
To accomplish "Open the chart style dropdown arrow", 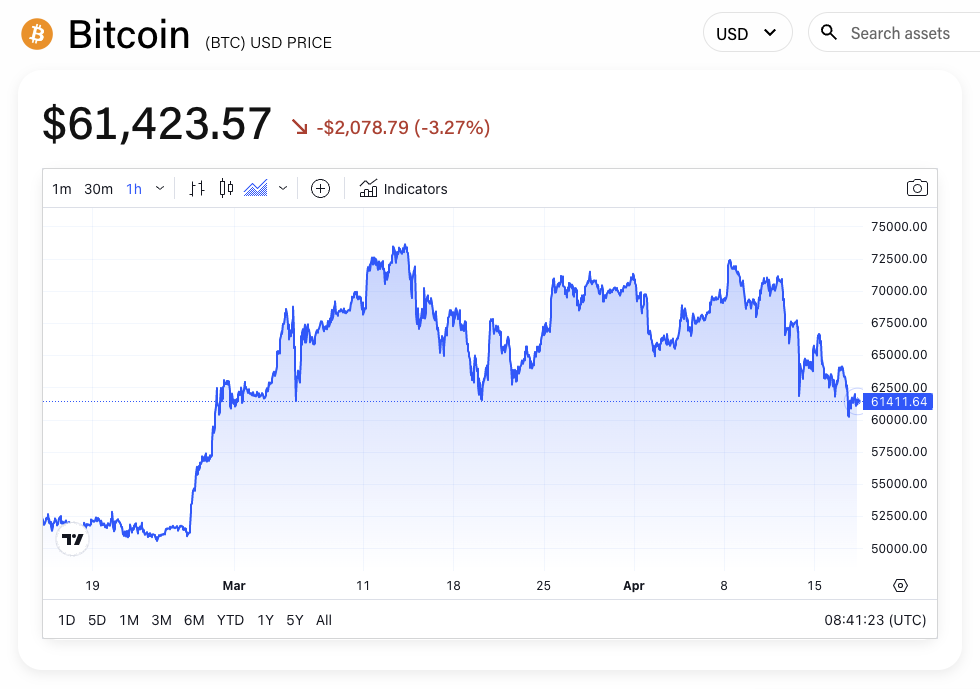I will coord(282,188).
